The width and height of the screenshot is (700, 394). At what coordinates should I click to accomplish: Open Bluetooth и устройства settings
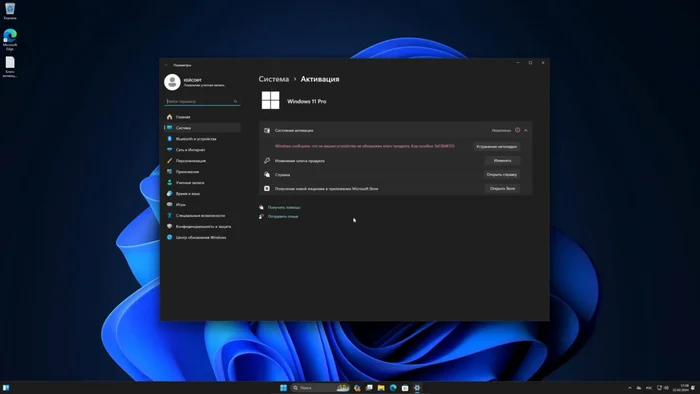pos(202,139)
